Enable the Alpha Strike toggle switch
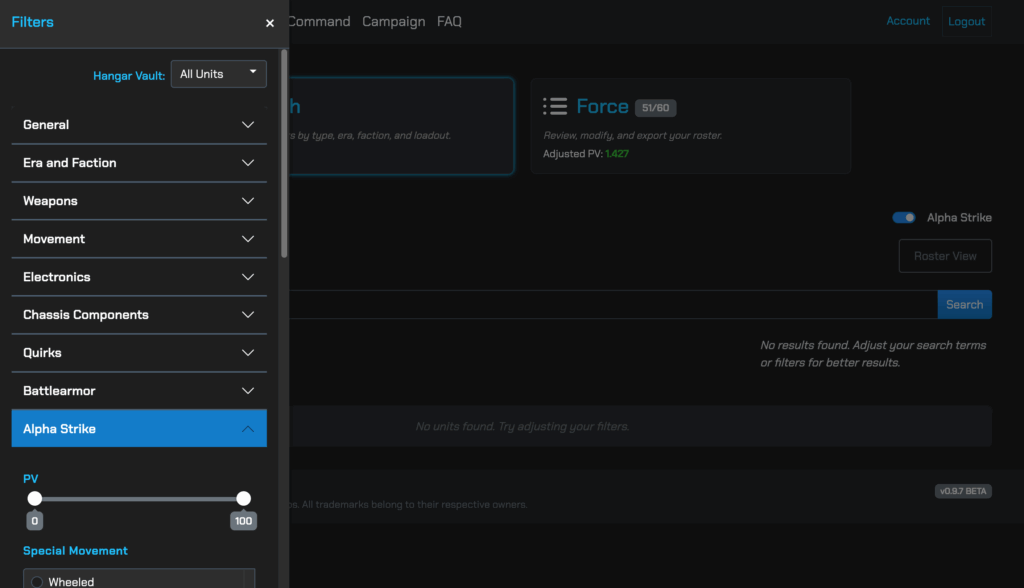Image resolution: width=1024 pixels, height=588 pixels. 903,217
